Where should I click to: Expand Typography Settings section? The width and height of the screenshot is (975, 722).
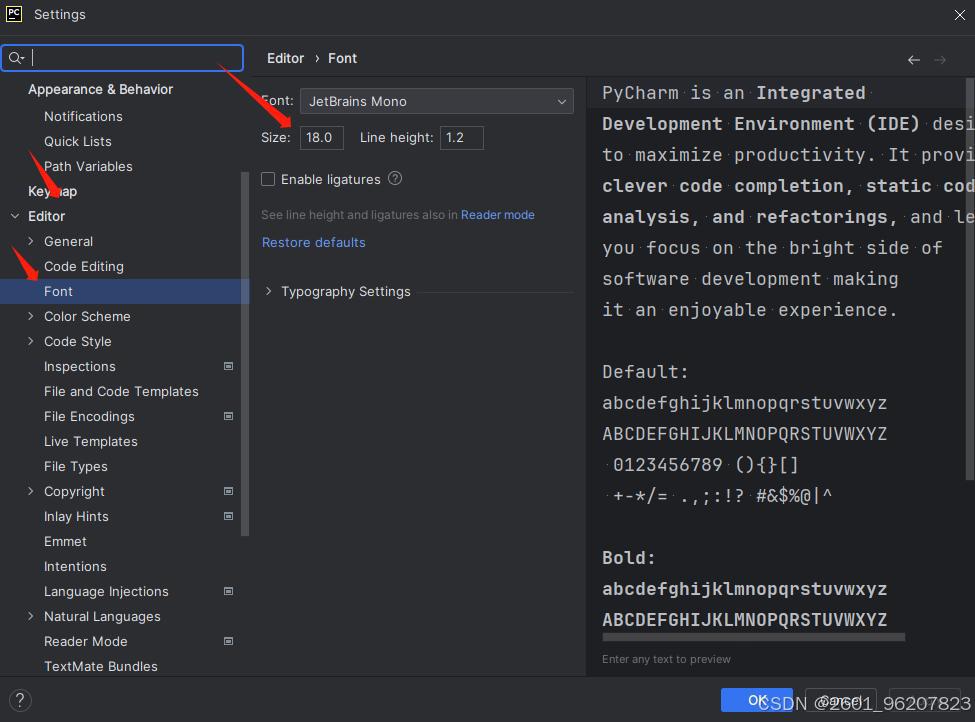pos(268,291)
